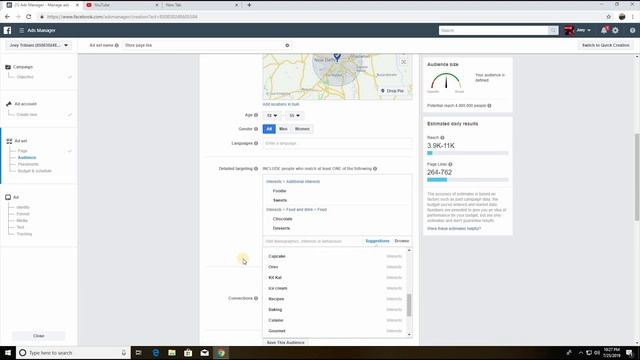Open the minimum age dropdown
The width and height of the screenshot is (640, 360).
point(271,116)
